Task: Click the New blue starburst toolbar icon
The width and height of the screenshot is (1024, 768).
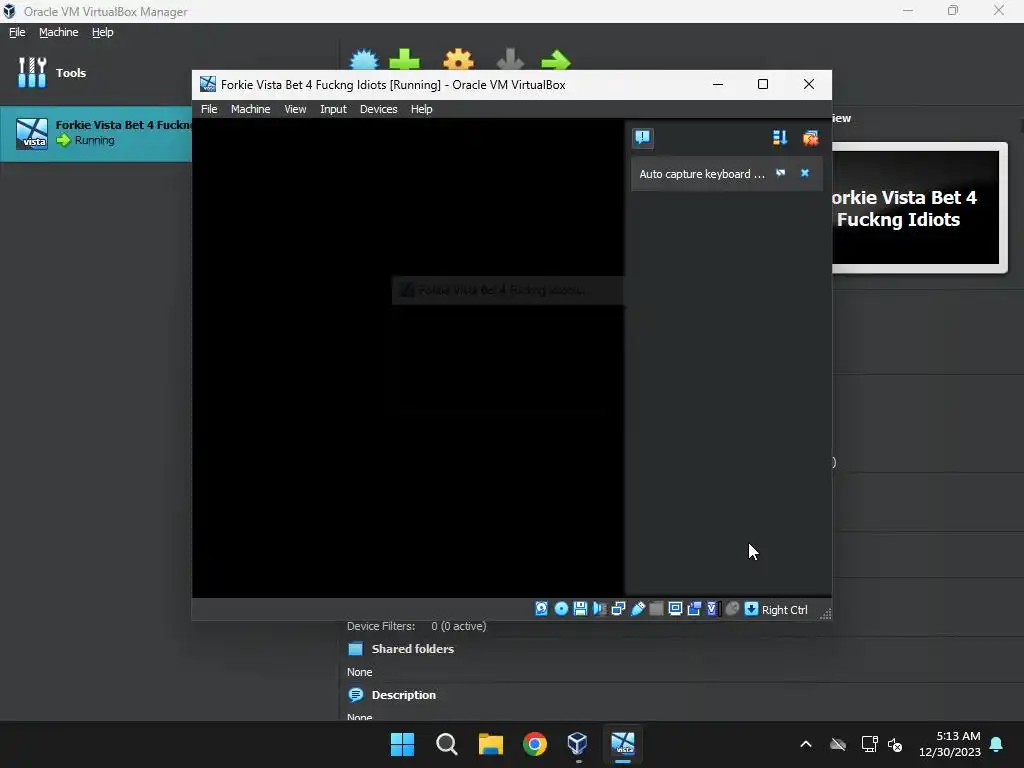Action: pyautogui.click(x=364, y=60)
